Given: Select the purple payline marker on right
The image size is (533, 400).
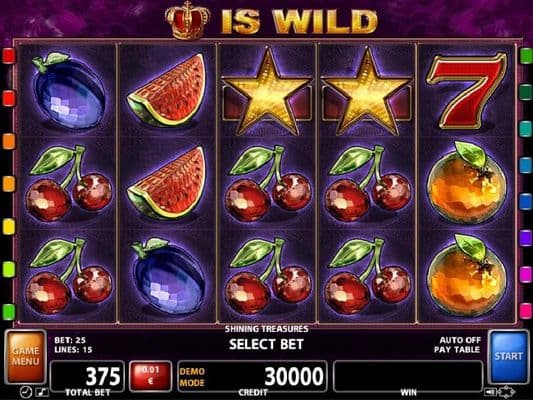Looking at the screenshot, I should 526,238.
